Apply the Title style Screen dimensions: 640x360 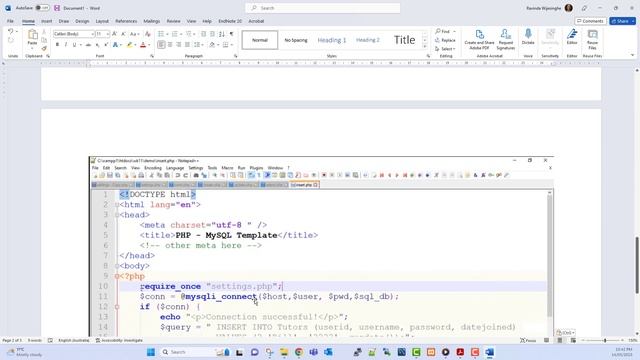(404, 40)
